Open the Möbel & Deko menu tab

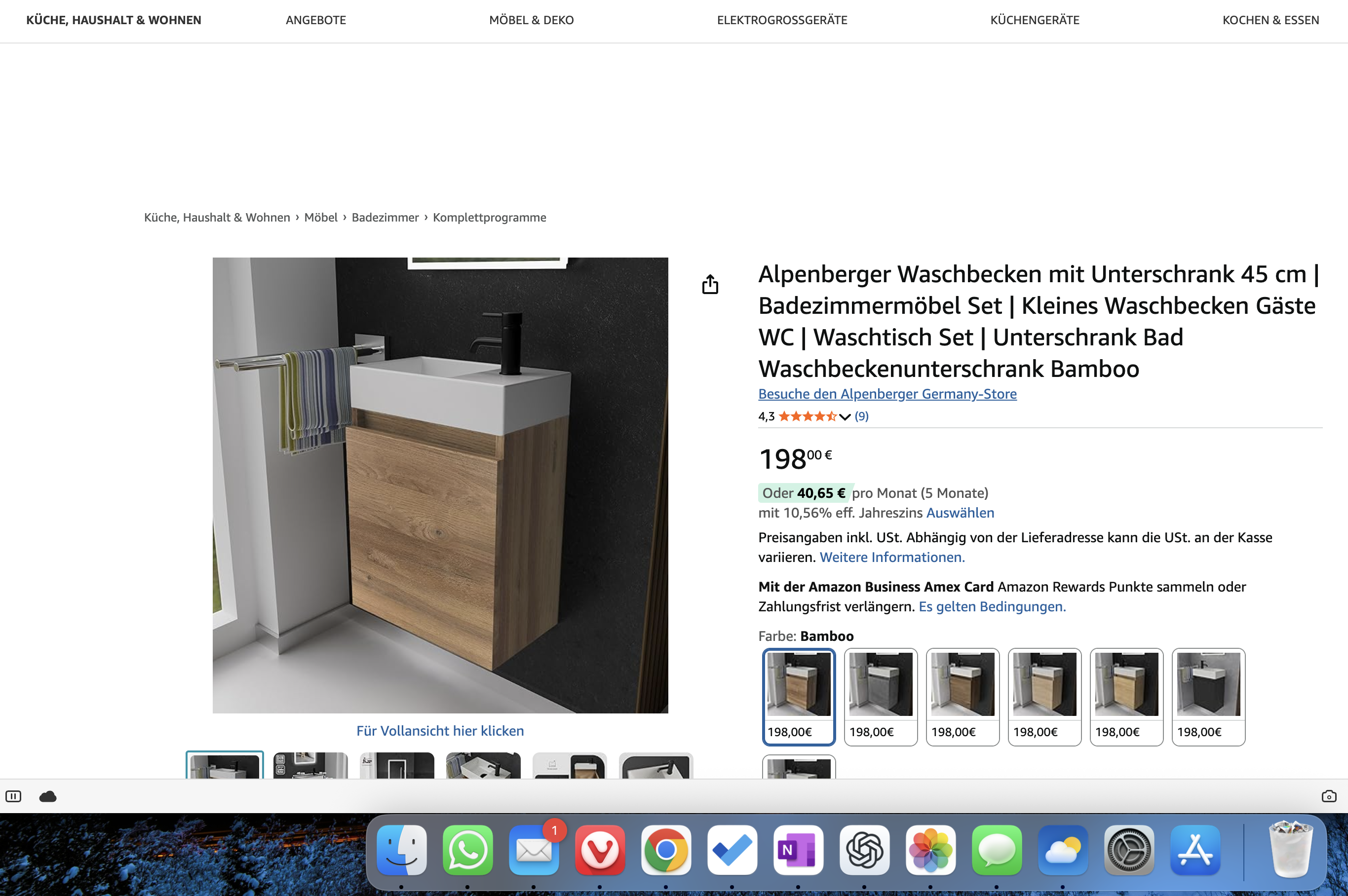pos(531,20)
